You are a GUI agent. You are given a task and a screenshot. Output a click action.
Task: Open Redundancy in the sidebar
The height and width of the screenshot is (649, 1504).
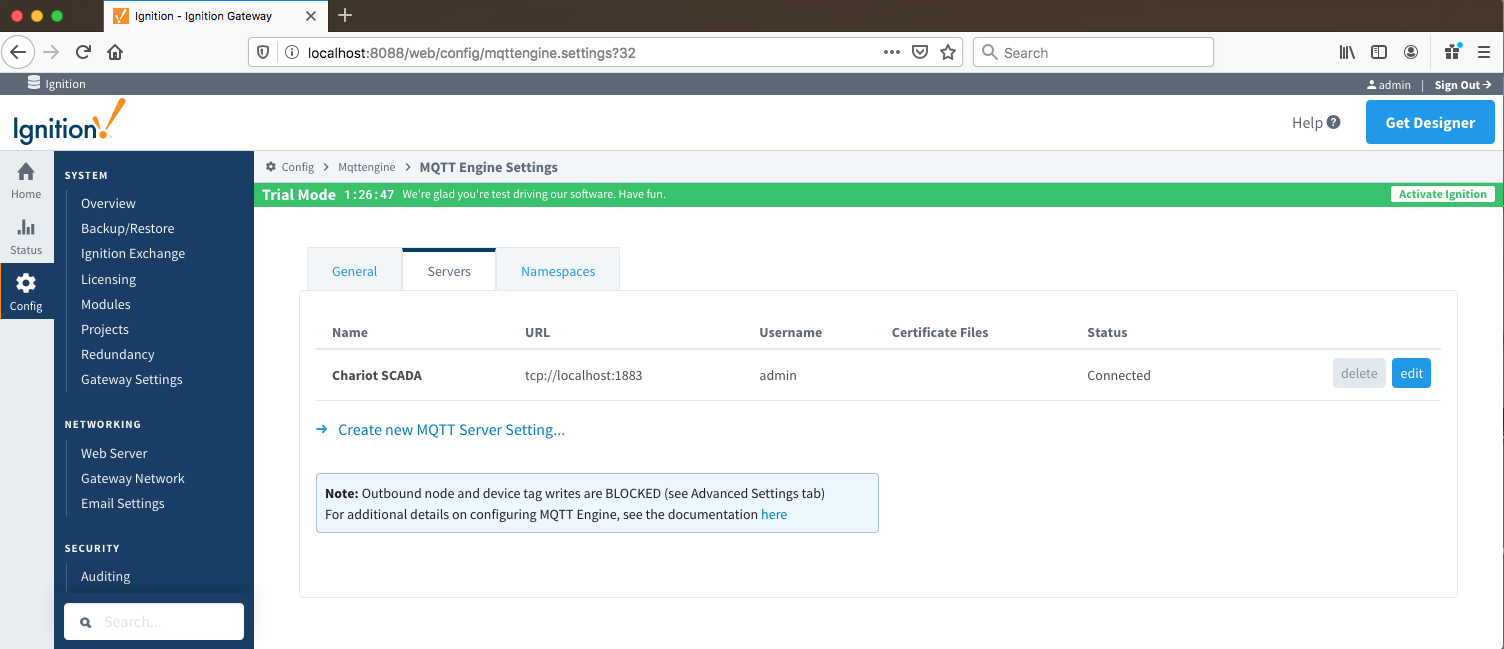(x=118, y=354)
